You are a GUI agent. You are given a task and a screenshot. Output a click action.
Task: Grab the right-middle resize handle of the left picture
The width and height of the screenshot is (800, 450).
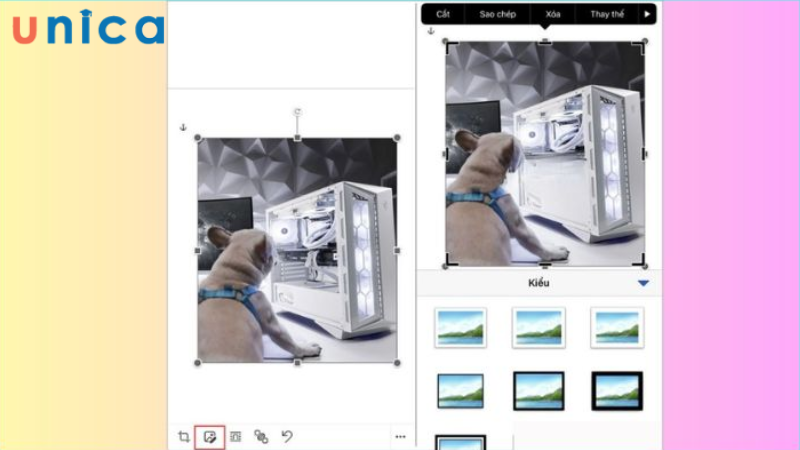coord(397,251)
